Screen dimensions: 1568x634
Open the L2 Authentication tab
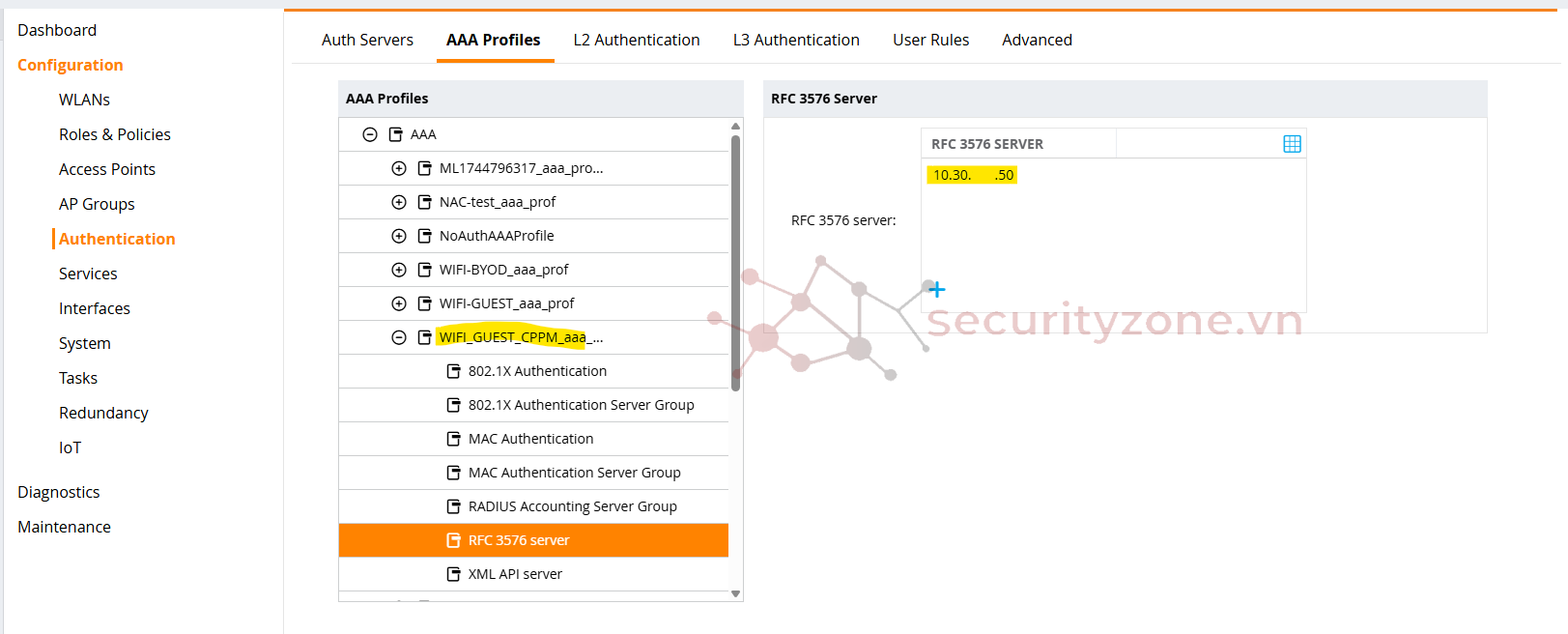click(x=636, y=40)
